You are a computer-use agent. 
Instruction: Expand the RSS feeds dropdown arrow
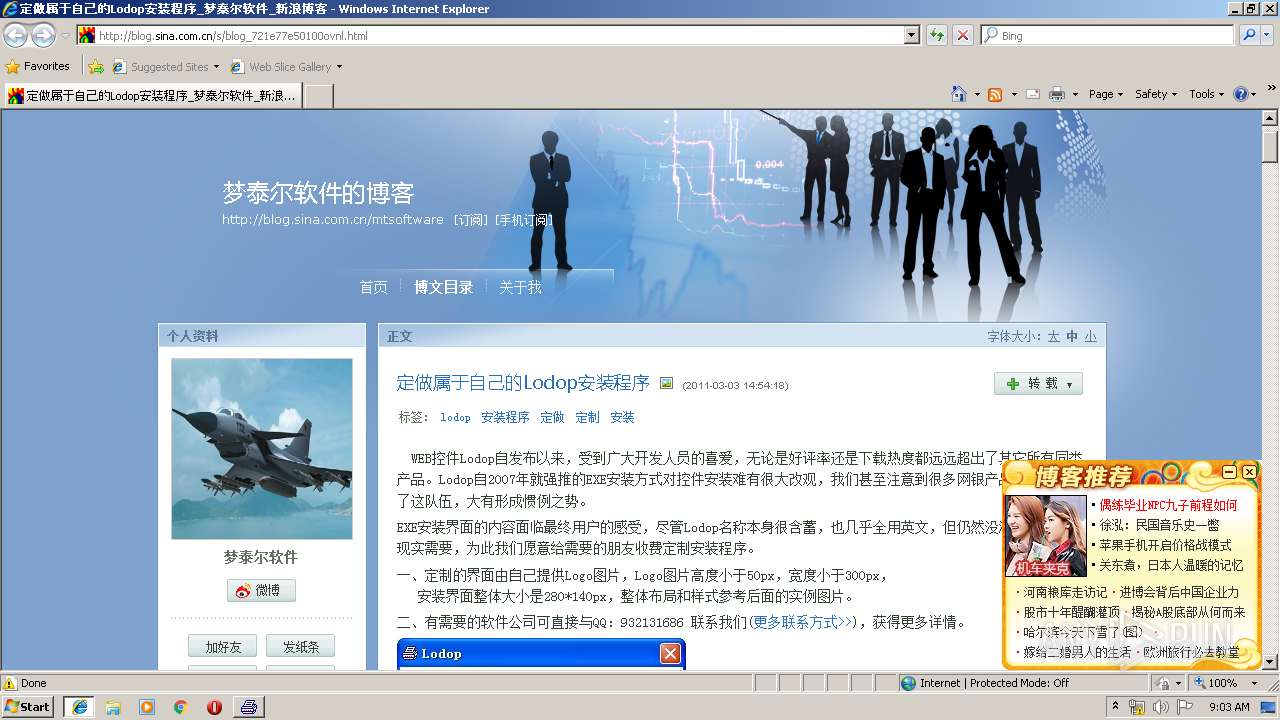click(1013, 94)
